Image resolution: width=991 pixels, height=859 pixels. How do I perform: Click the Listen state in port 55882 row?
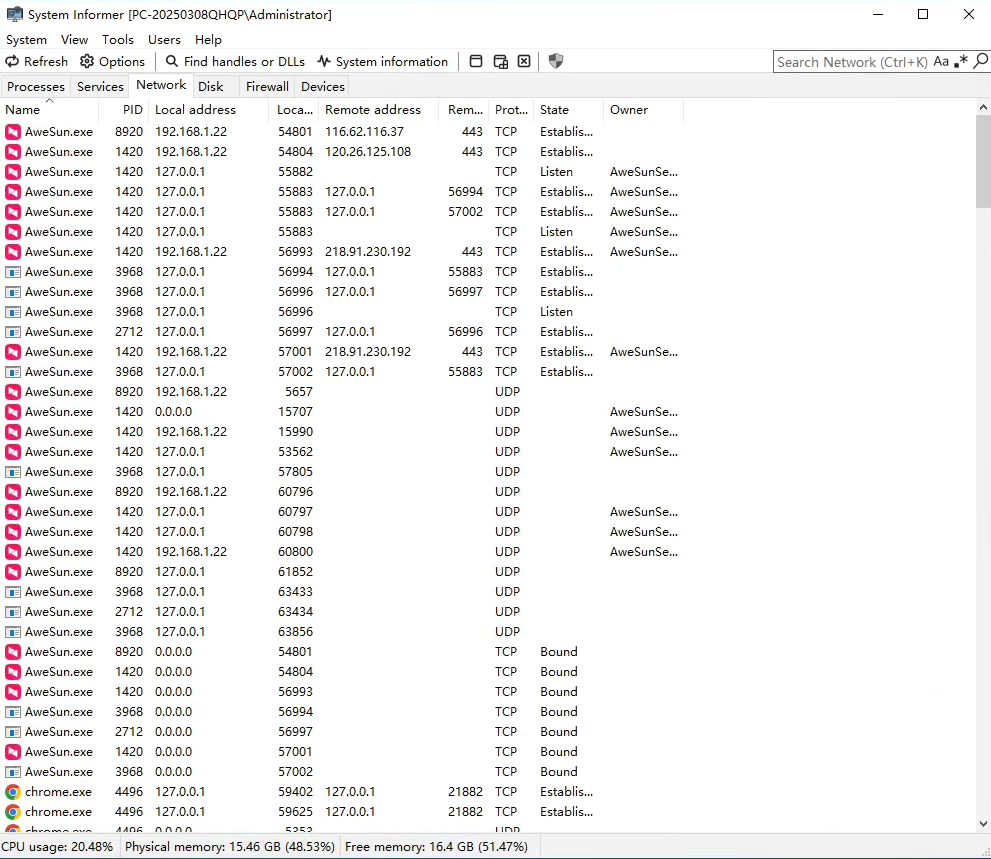556,172
